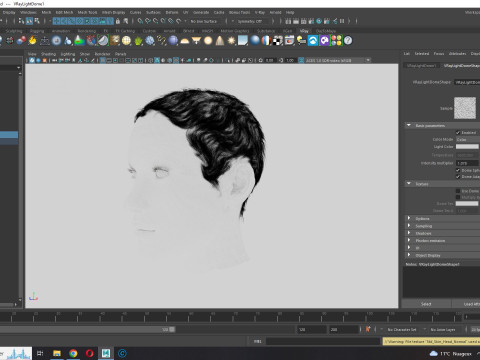480x360 pixels.
Task: Toggle the second Dome checkbox under Intensity multiplier
Action: pos(458,177)
